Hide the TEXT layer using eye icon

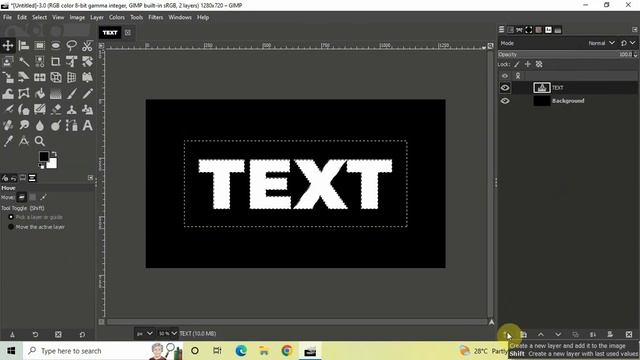(x=505, y=88)
